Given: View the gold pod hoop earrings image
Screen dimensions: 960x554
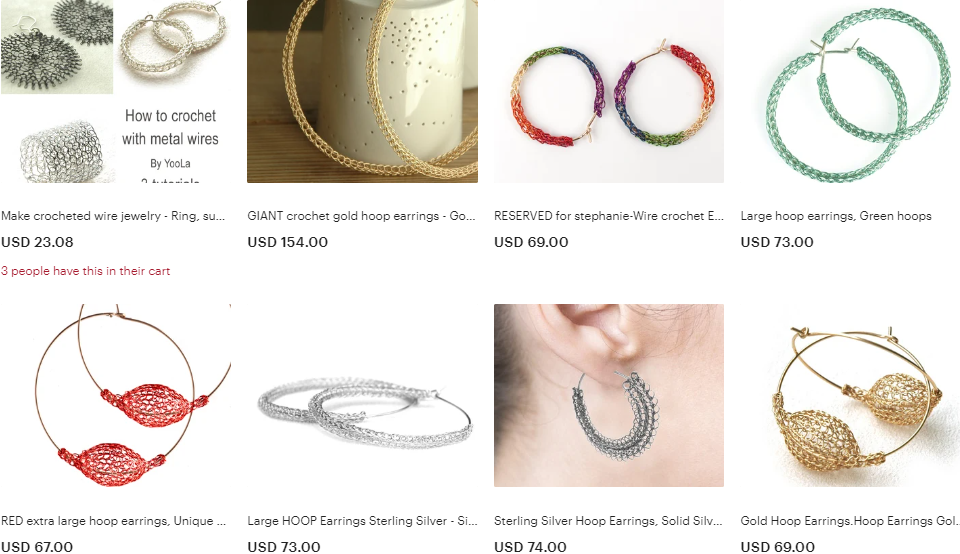Looking at the screenshot, I should pos(850,395).
